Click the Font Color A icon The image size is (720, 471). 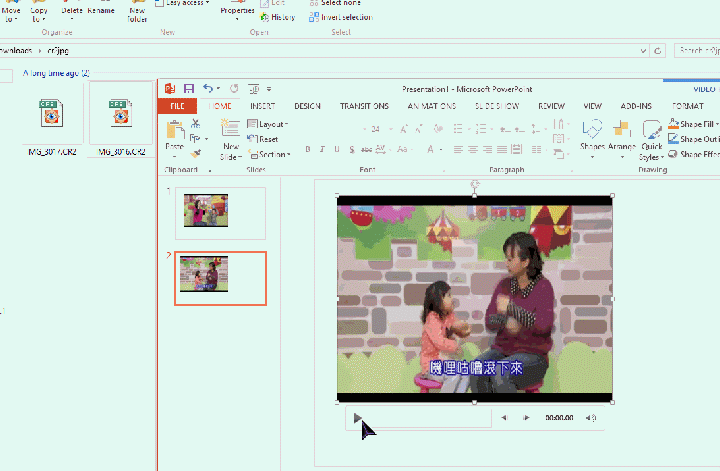[x=430, y=149]
